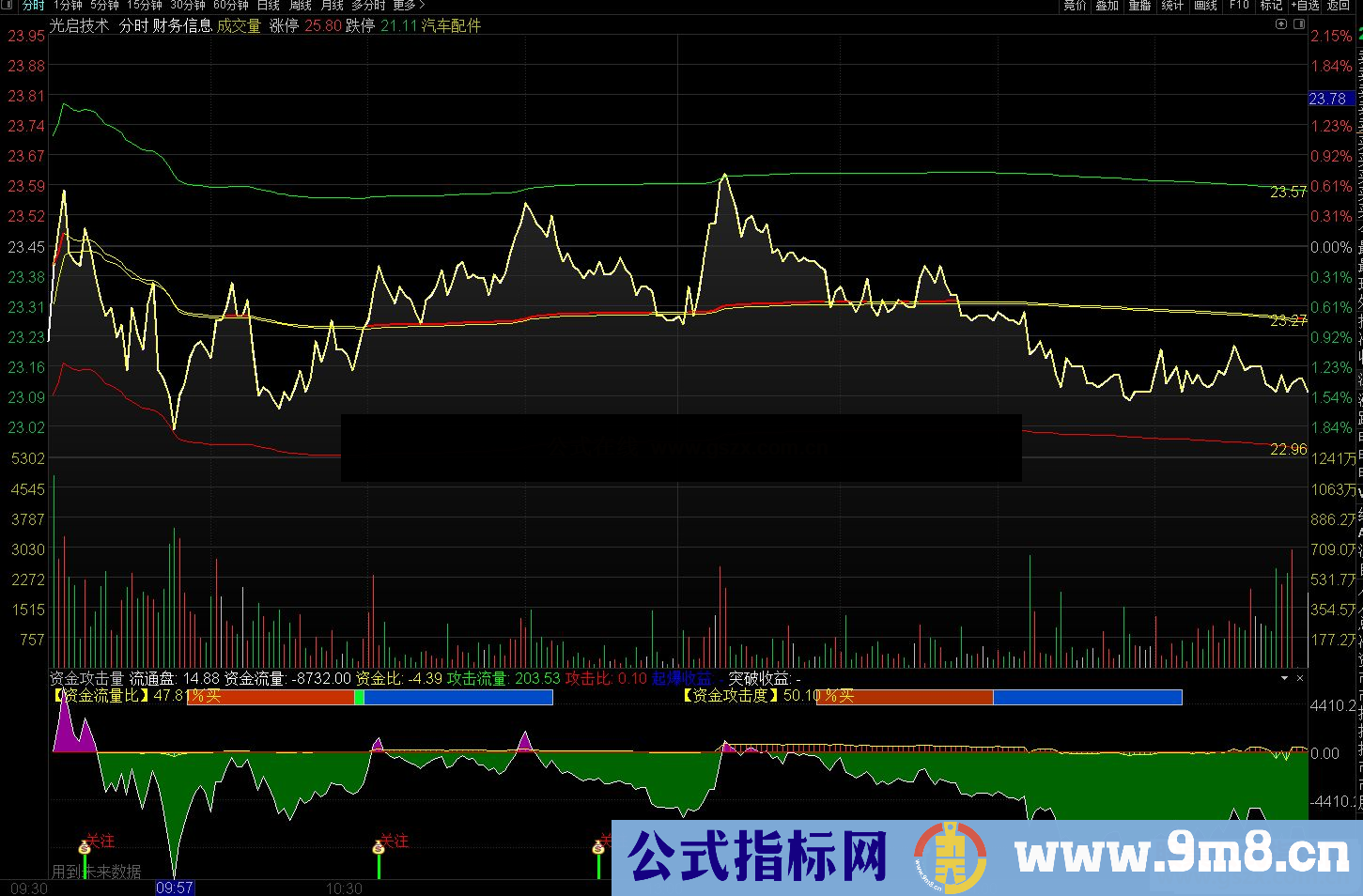Screen dimensions: 1363x896
Task: Activate the 画线 draw line tool
Action: [1205, 6]
